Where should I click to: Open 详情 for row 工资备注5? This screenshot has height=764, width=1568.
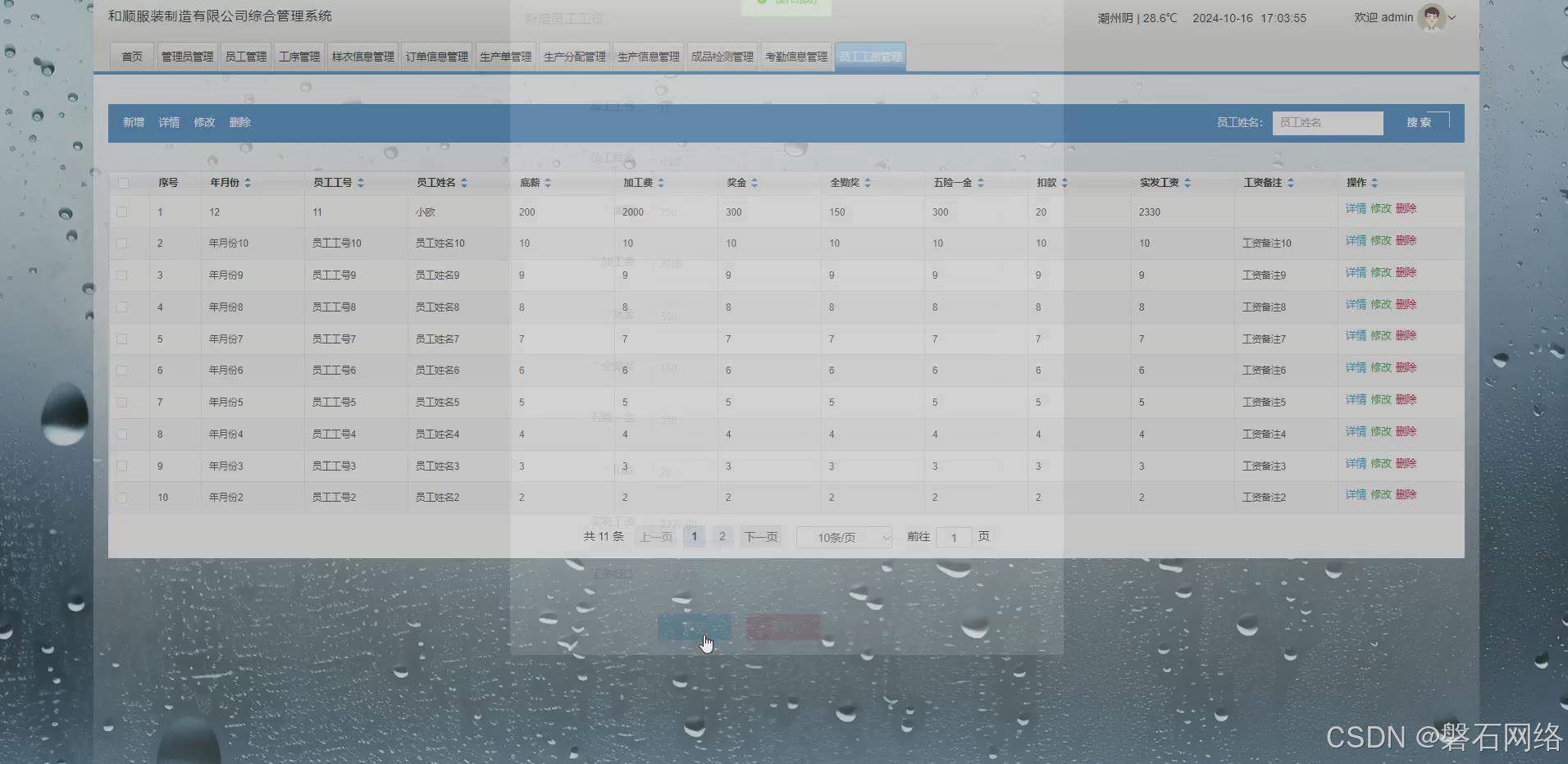[x=1356, y=399]
